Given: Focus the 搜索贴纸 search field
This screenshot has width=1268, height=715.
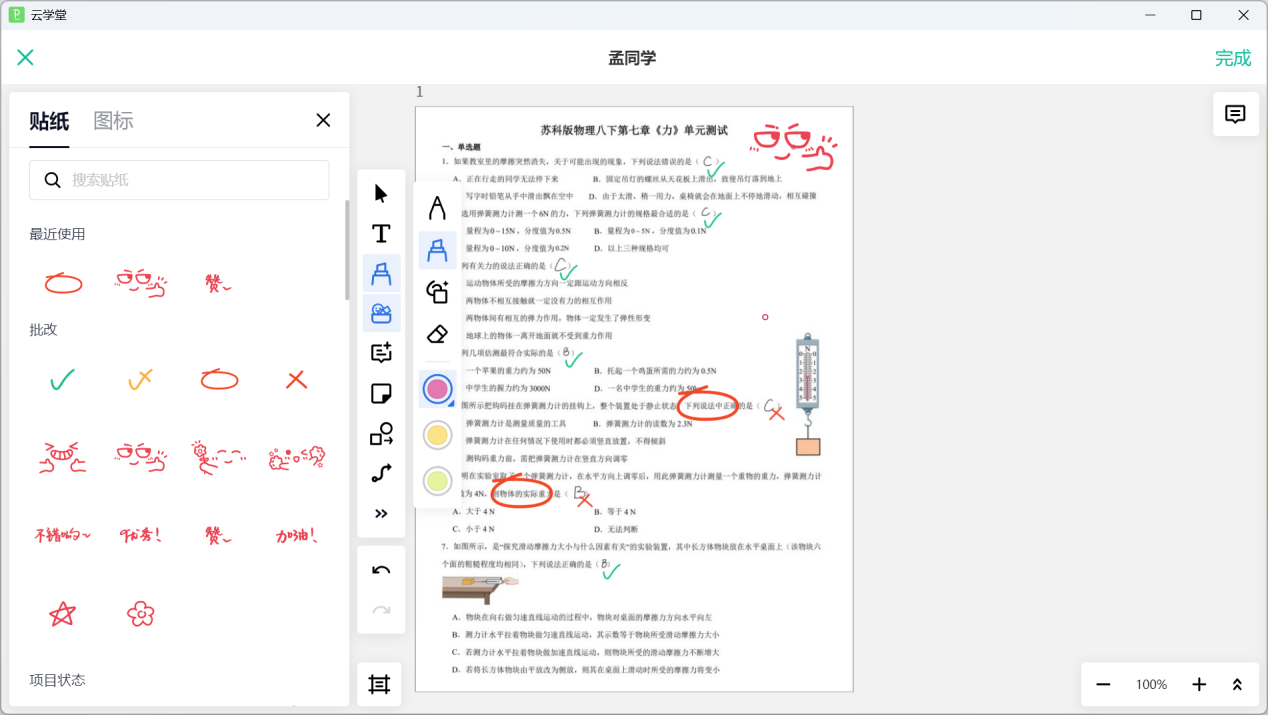Looking at the screenshot, I should coord(179,180).
